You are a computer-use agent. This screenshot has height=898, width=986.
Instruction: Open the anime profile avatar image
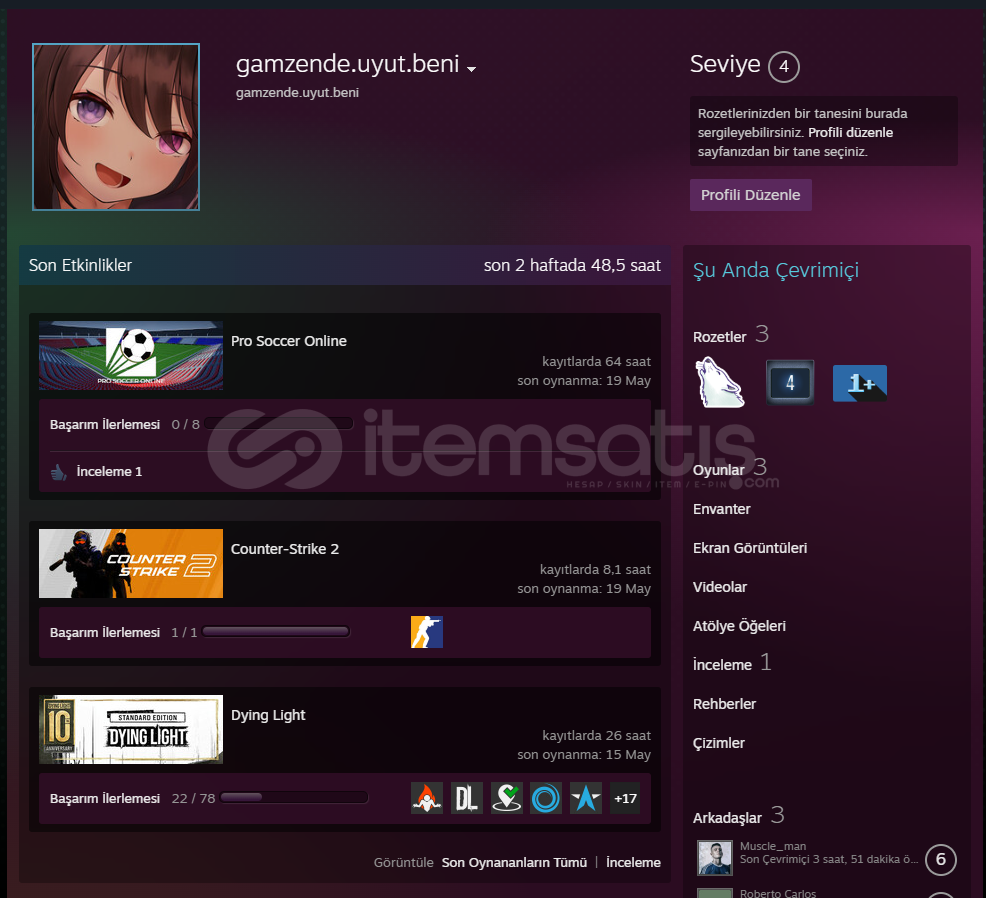pyautogui.click(x=116, y=127)
